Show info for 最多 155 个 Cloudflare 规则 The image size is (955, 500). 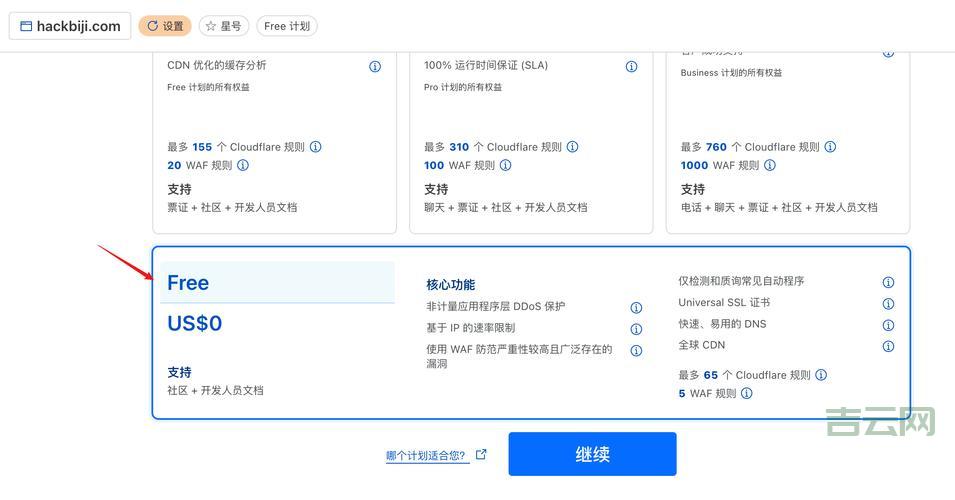pos(315,147)
